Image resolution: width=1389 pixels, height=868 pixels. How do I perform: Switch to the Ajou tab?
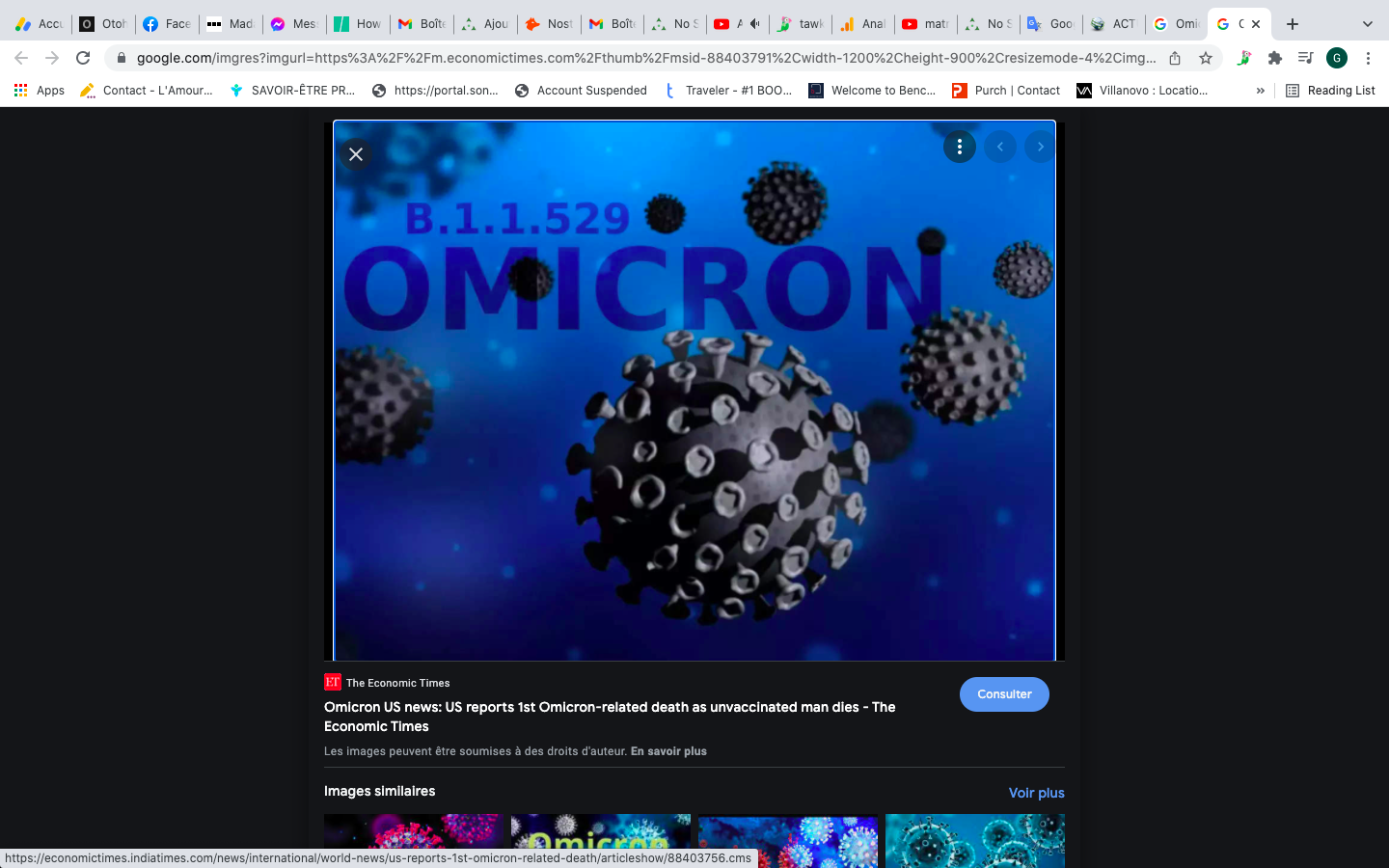click(485, 24)
